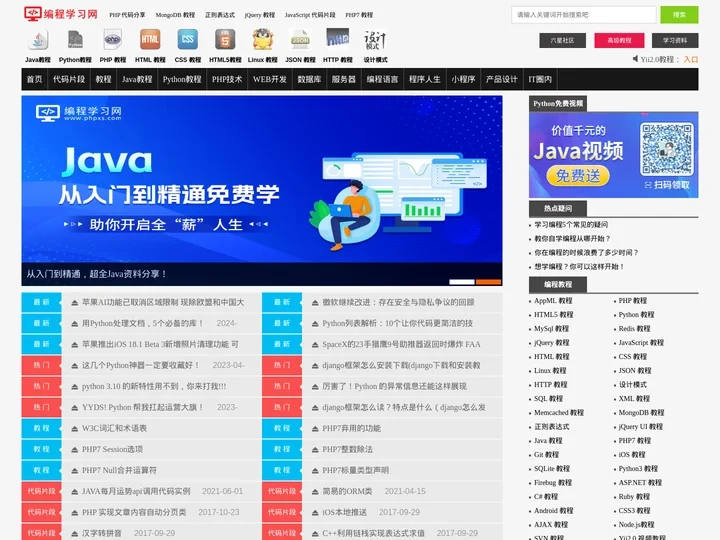
Task: Open 服务器 in navigation bar
Action: (x=343, y=79)
